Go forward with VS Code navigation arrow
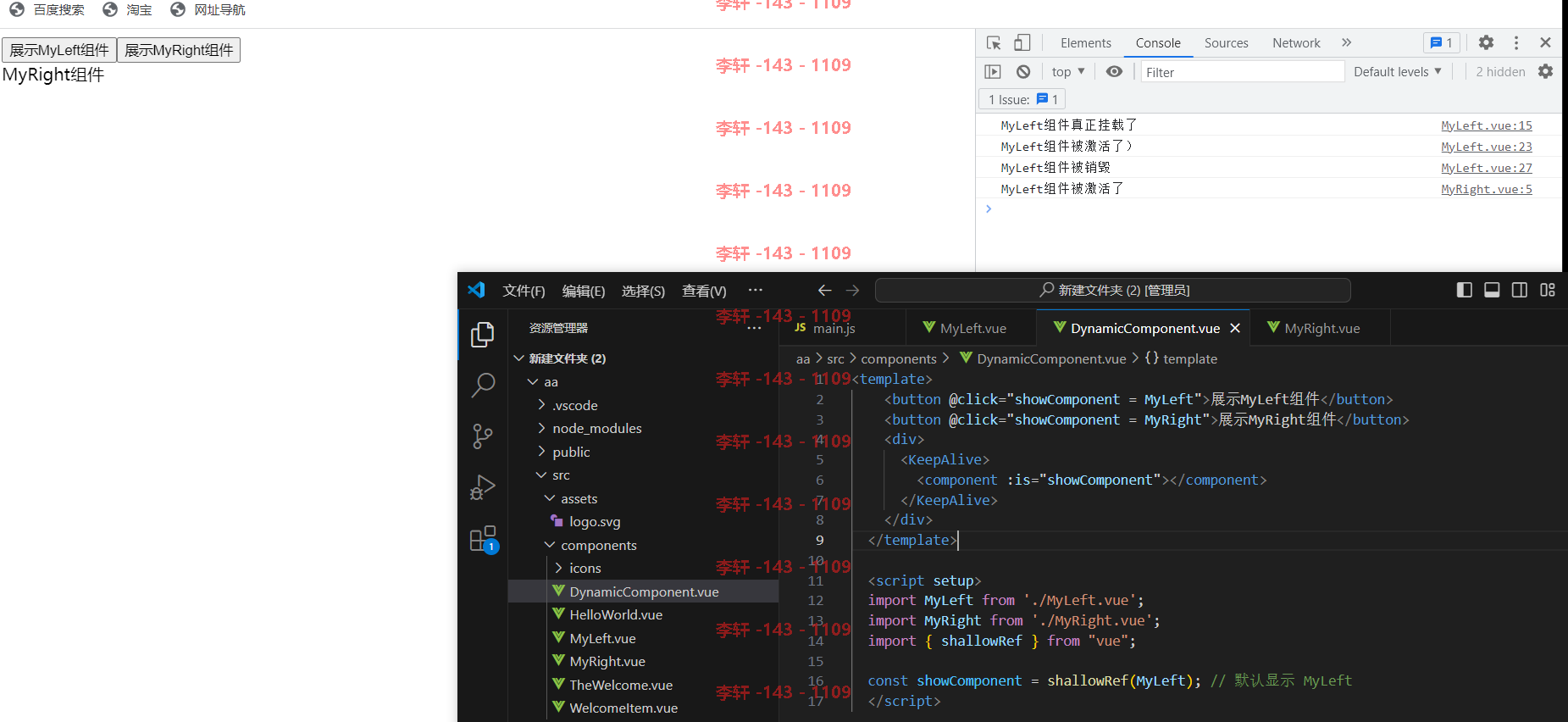 point(852,290)
